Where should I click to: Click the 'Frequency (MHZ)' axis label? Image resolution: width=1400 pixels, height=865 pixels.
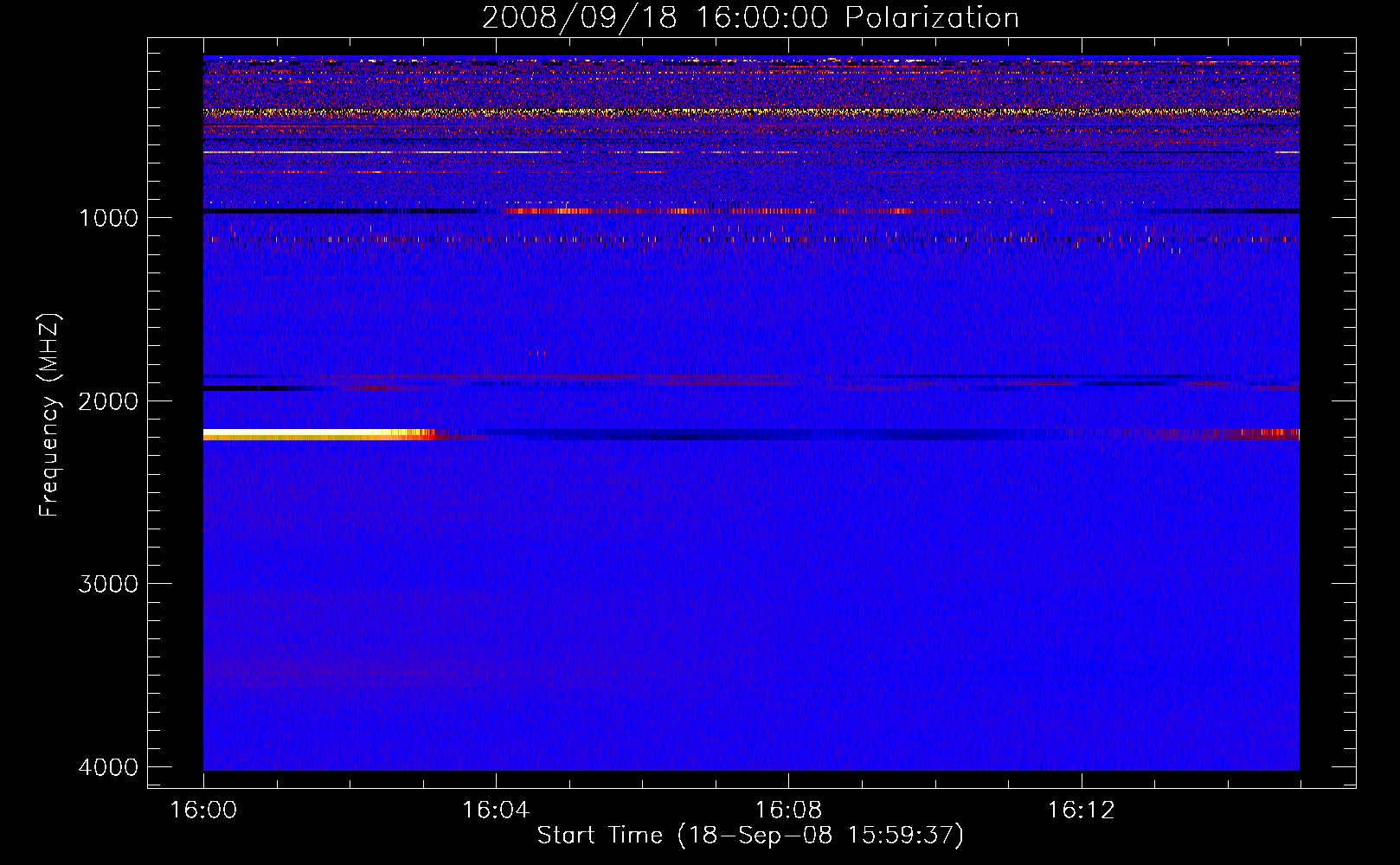pyautogui.click(x=49, y=415)
